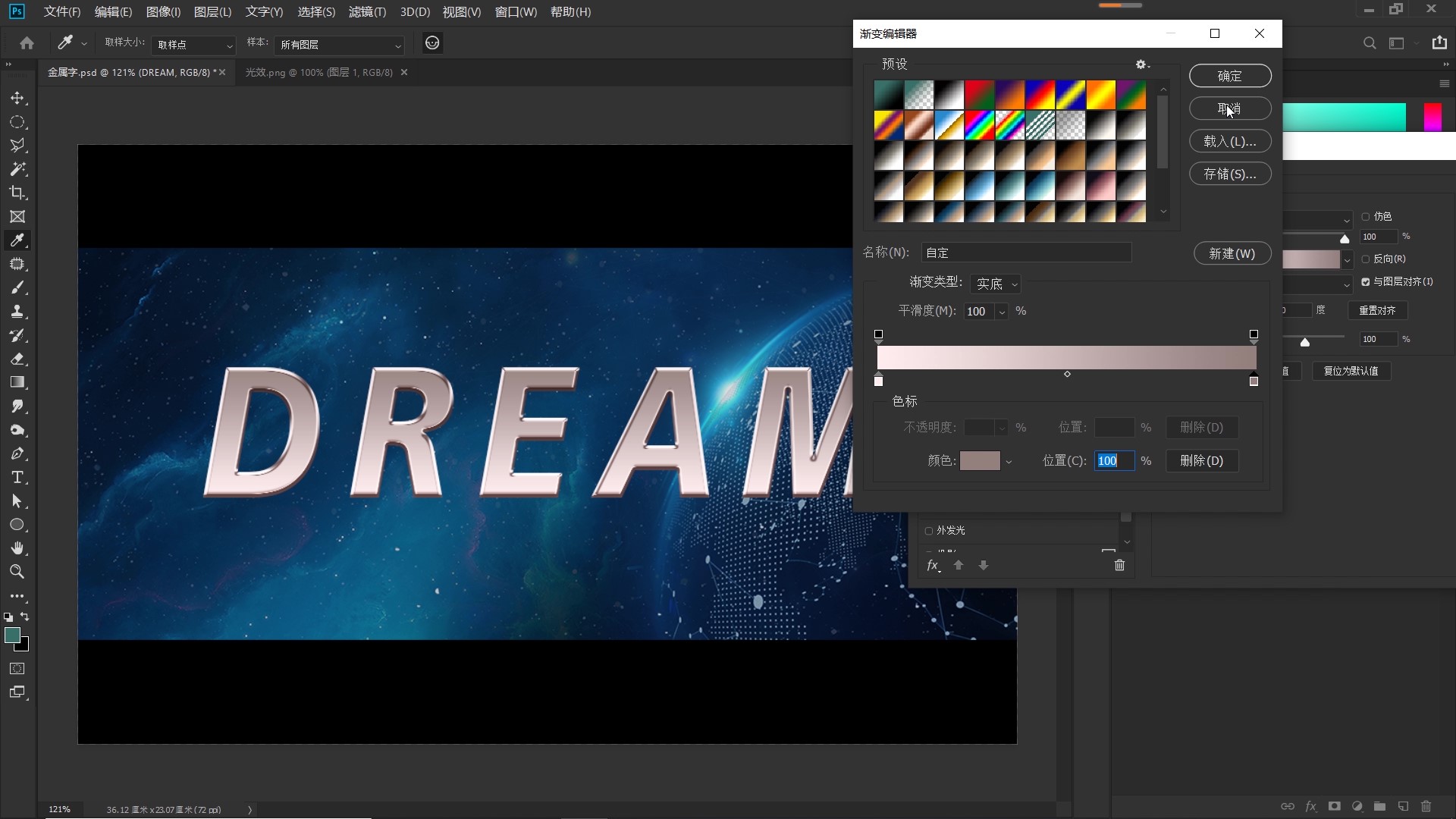Click the layer style trash icon

(x=1119, y=565)
